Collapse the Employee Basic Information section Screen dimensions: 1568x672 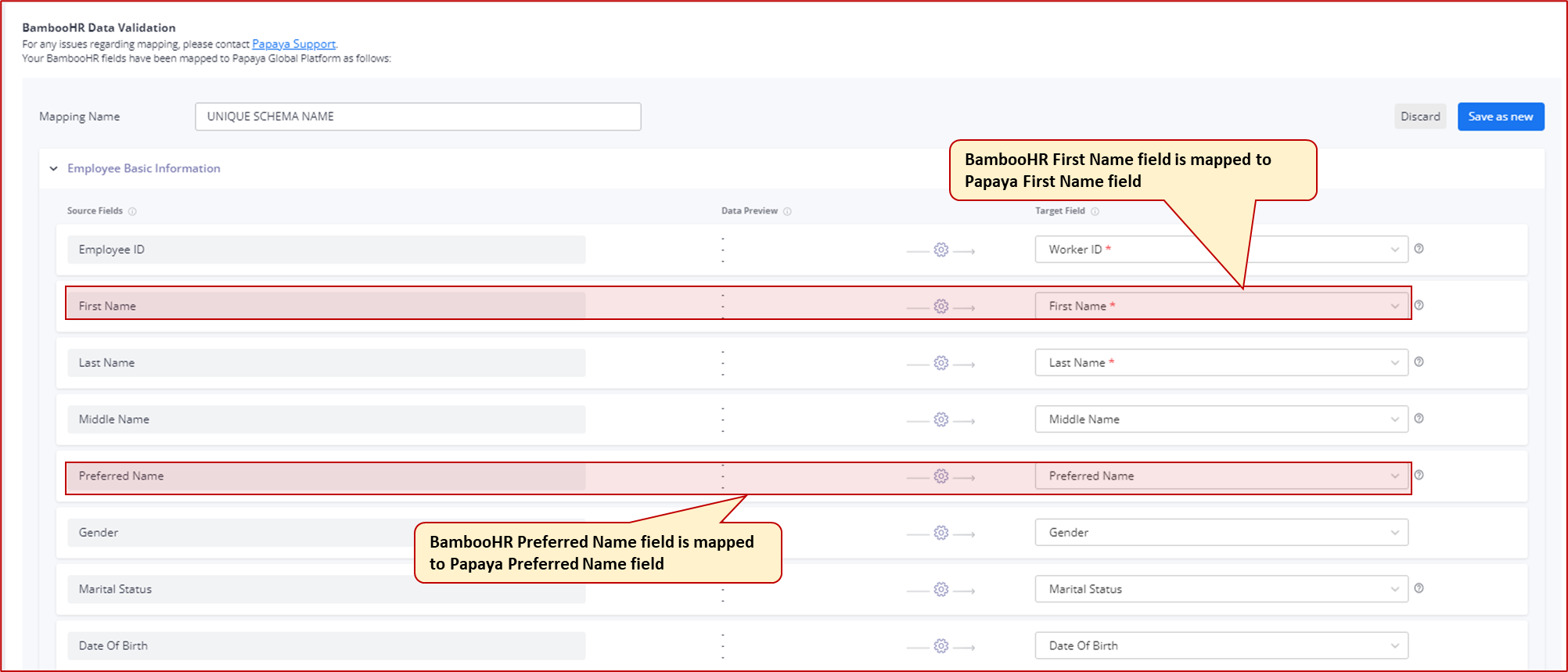pos(54,168)
